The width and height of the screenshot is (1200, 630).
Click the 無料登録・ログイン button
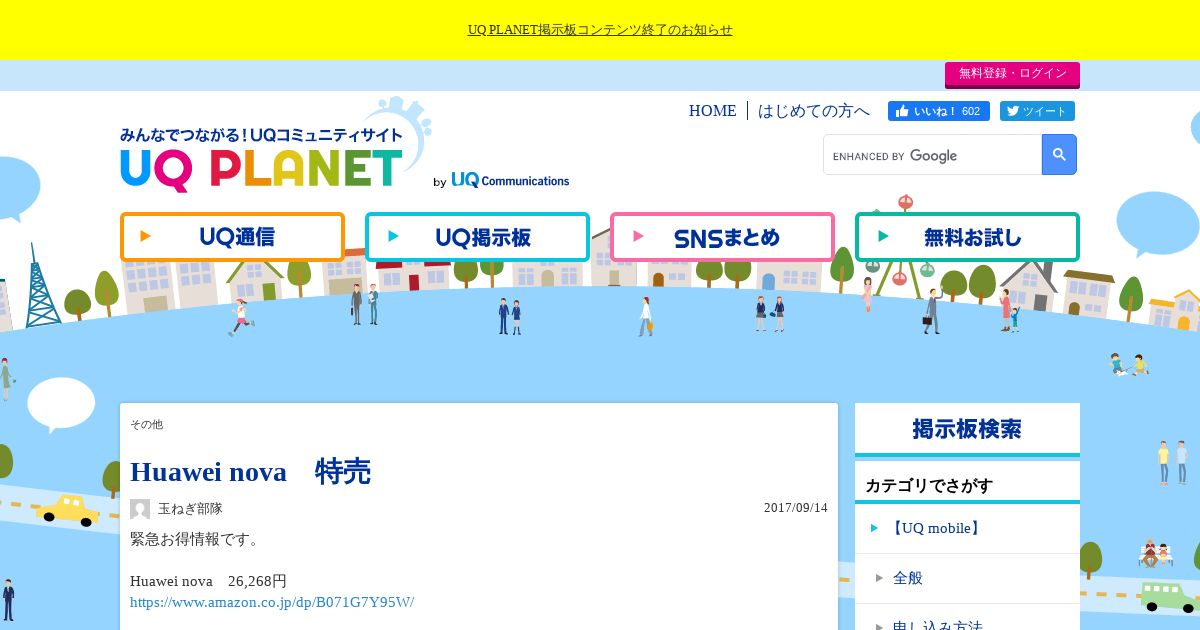click(x=1012, y=74)
